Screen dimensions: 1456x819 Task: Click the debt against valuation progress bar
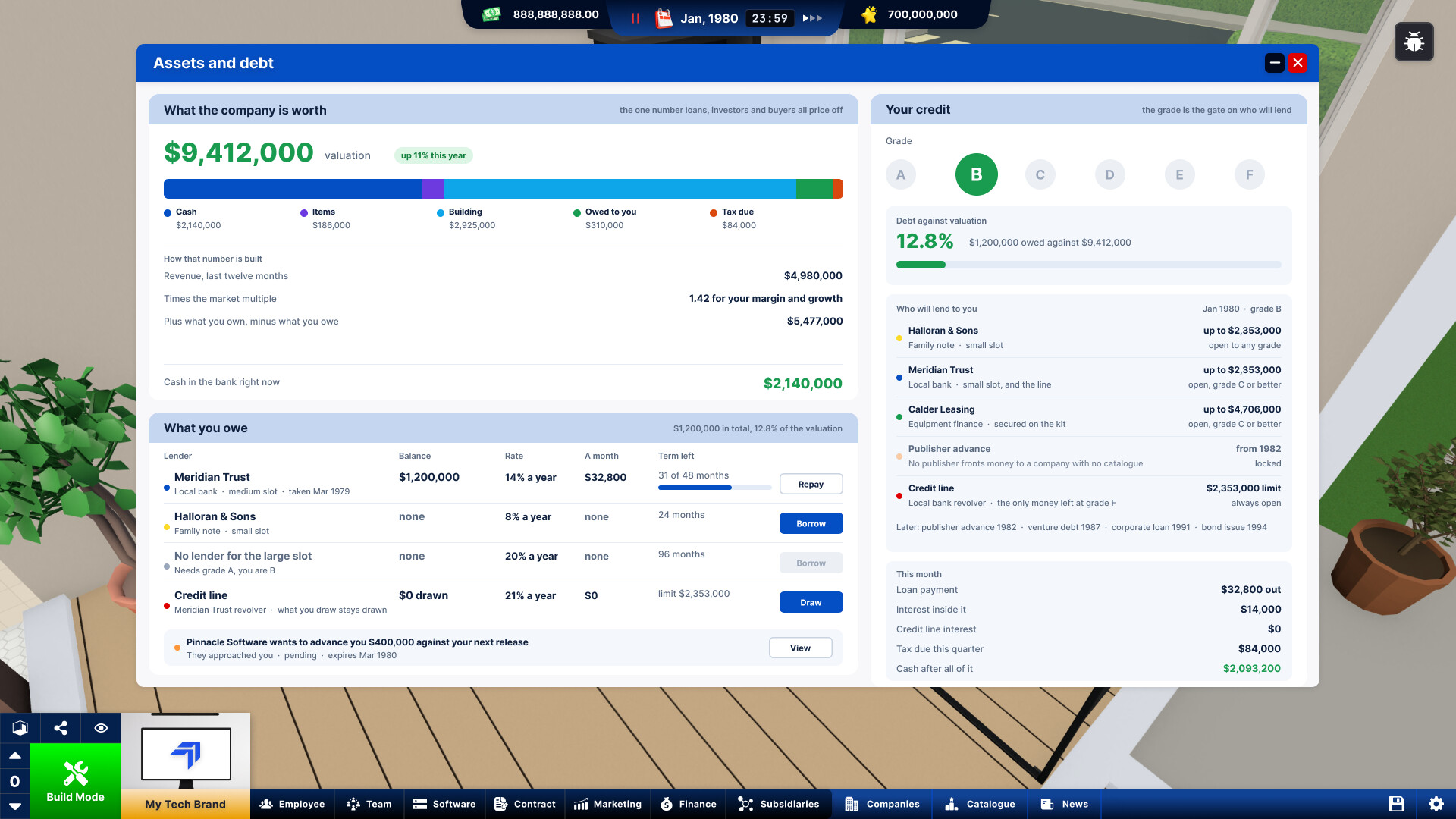1088,265
